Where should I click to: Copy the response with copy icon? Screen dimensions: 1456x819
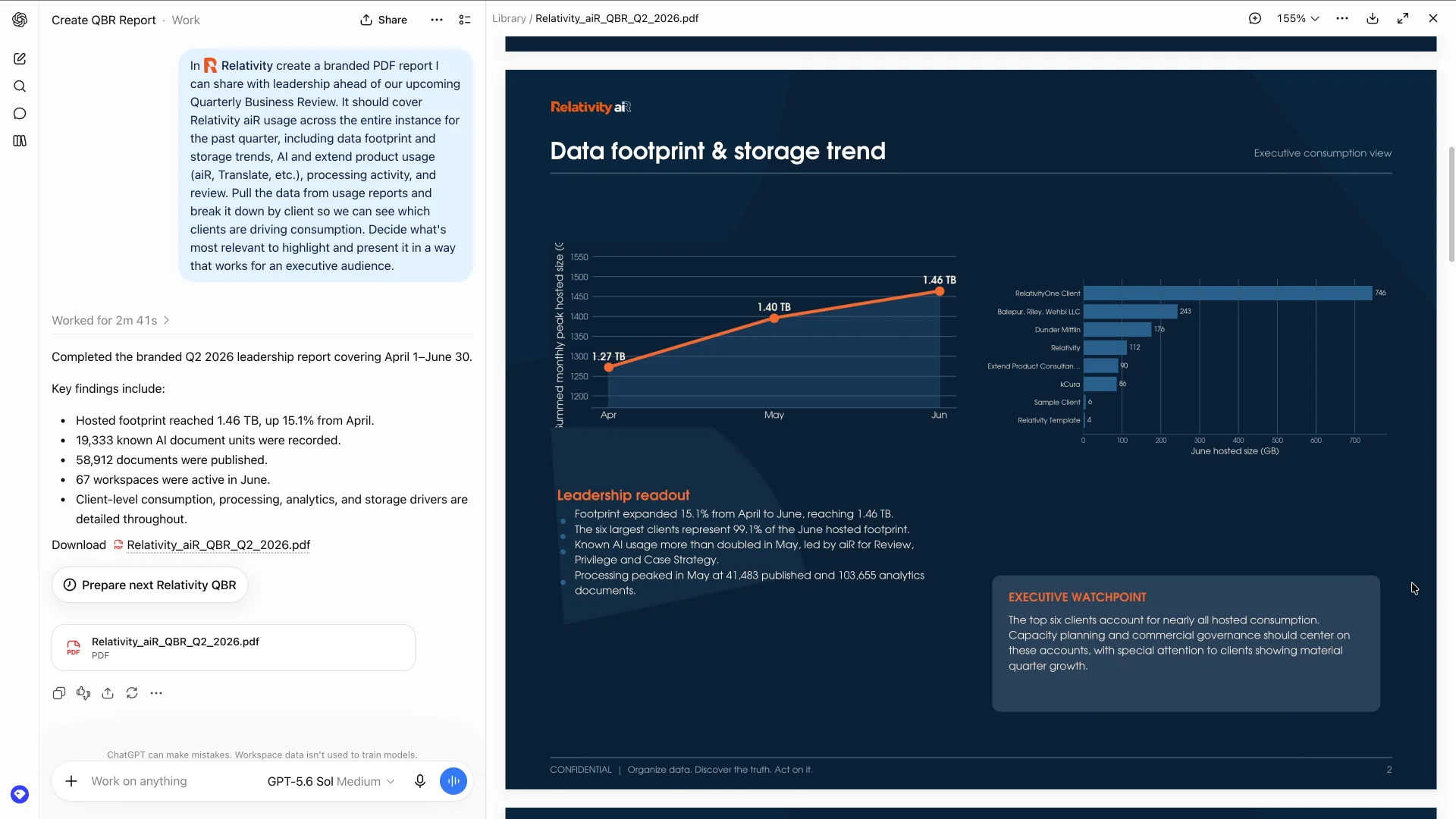point(59,693)
